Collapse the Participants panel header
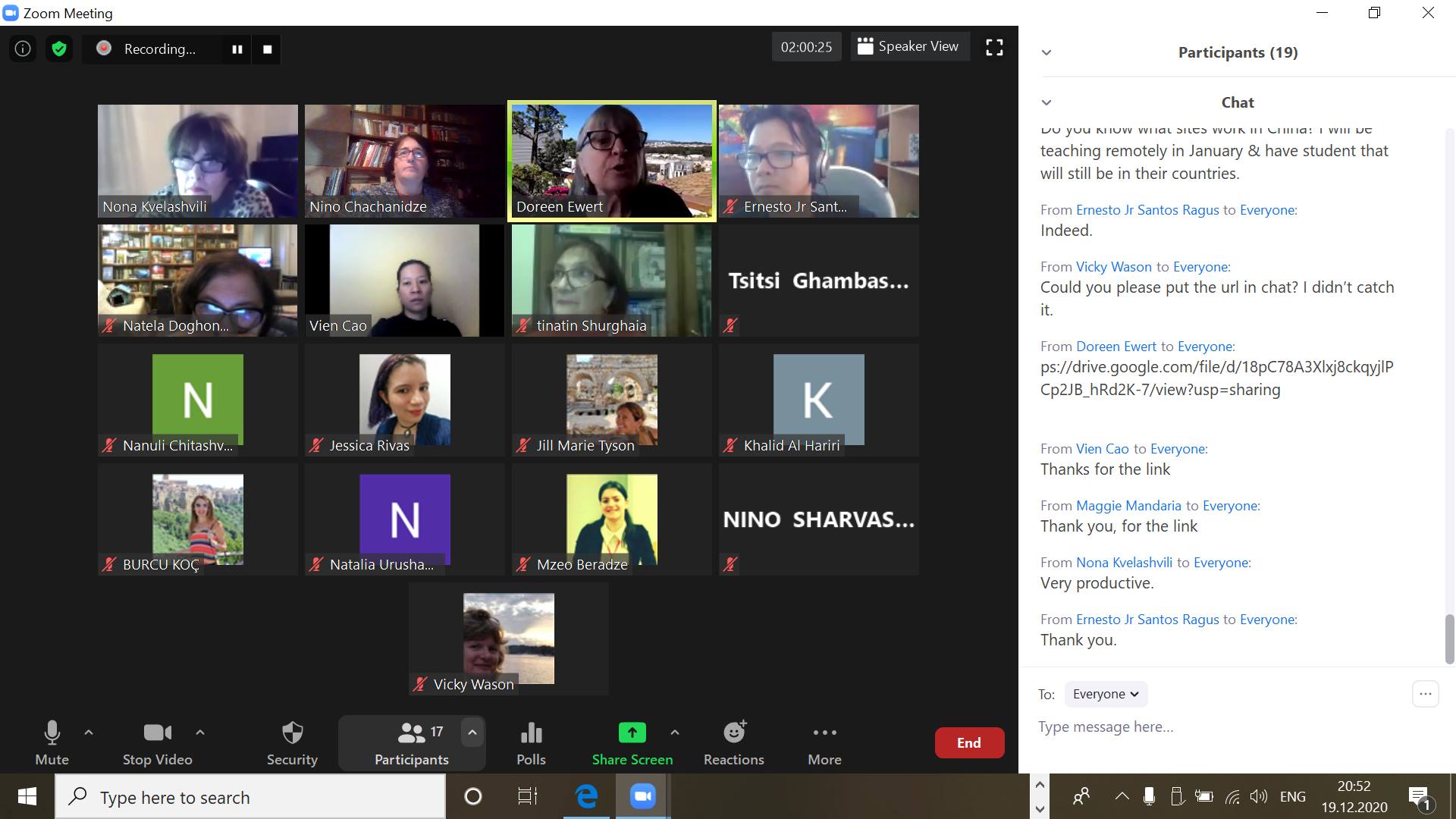The height and width of the screenshot is (819, 1456). pos(1046,52)
